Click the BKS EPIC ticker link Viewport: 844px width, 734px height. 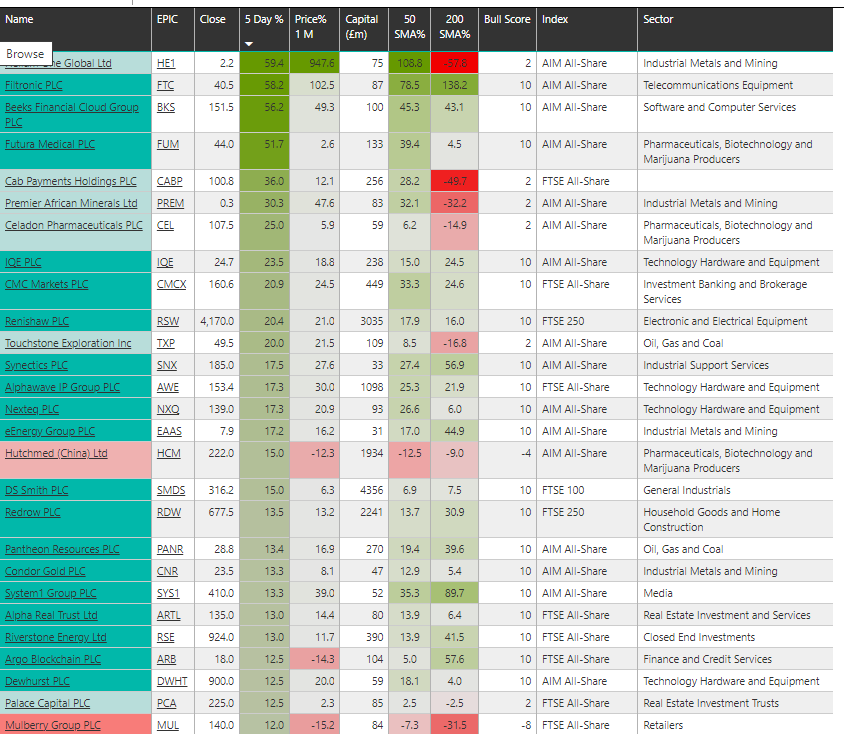click(x=166, y=108)
